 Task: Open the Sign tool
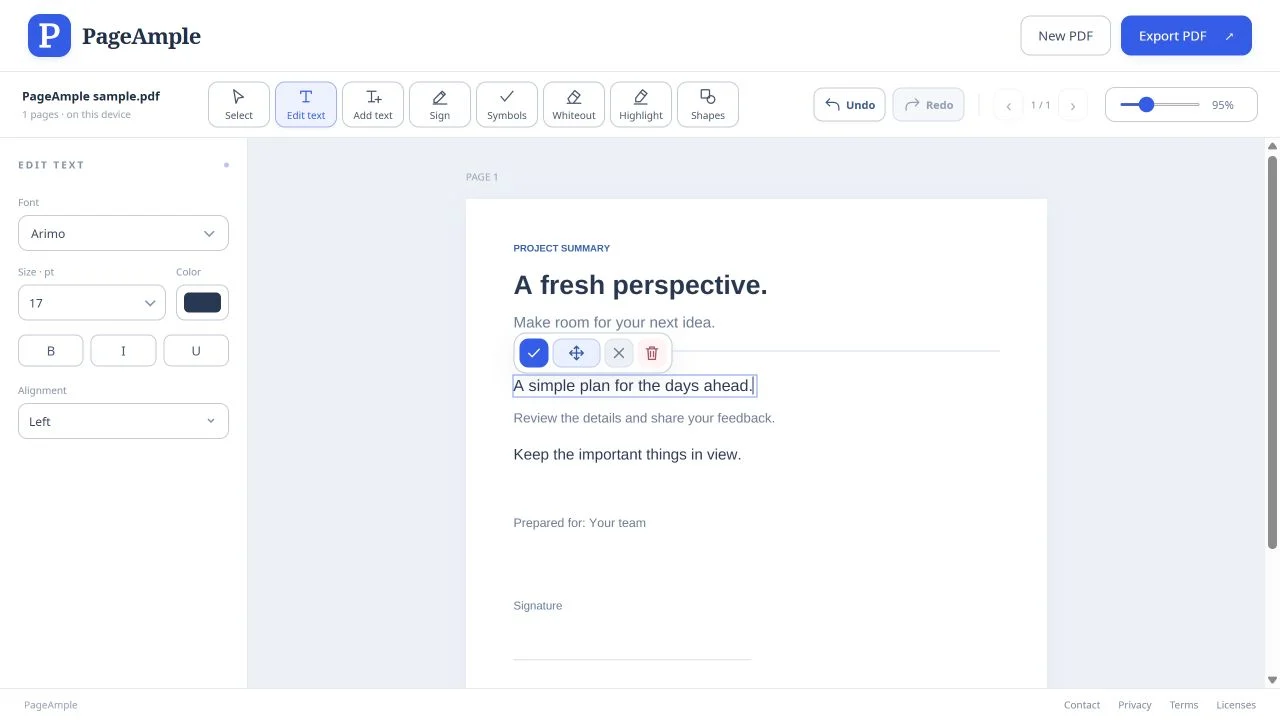(440, 104)
